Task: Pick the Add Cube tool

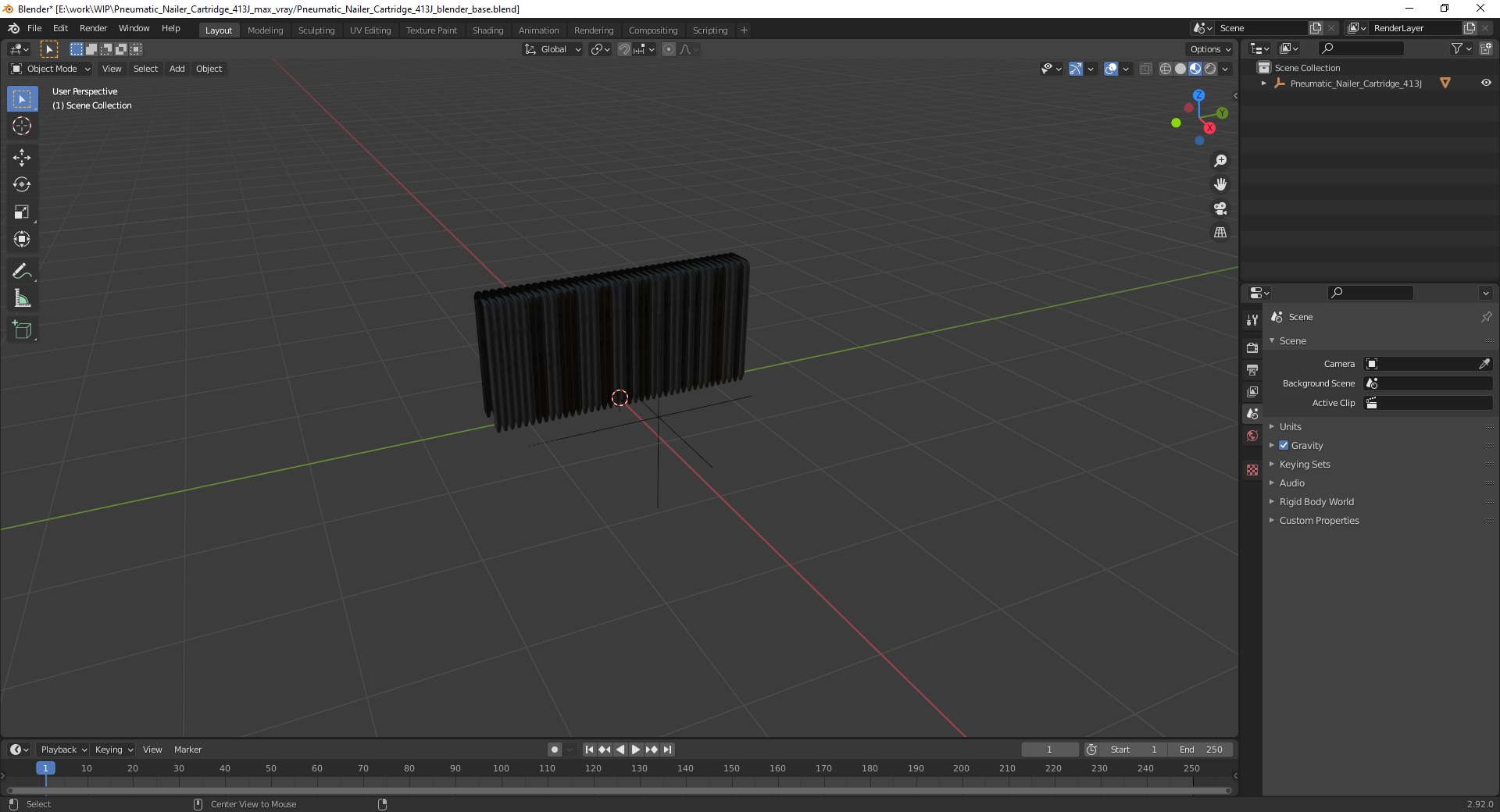Action: pos(22,330)
